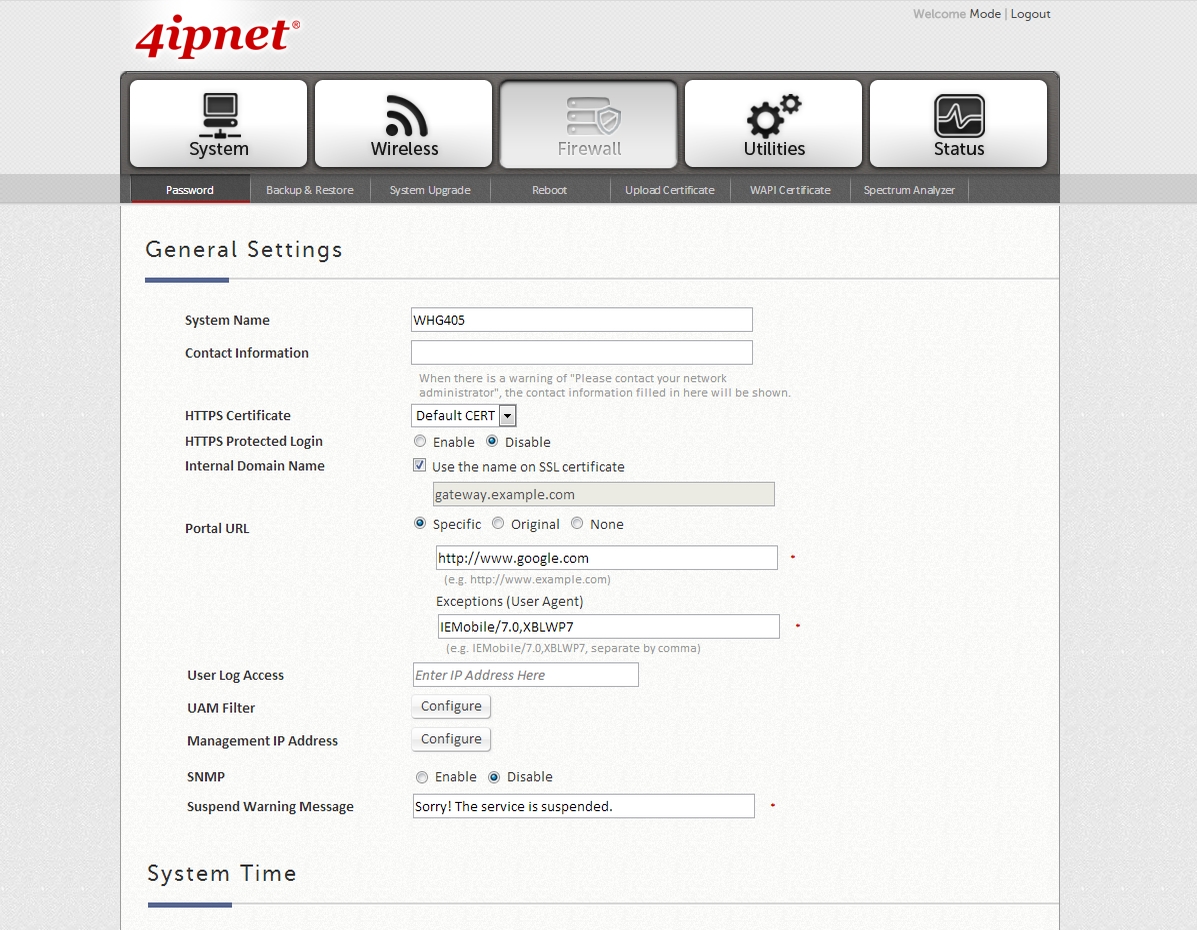Enable HTTPS Protected Login
Screen dimensions: 1197x930
pyautogui.click(x=421, y=441)
